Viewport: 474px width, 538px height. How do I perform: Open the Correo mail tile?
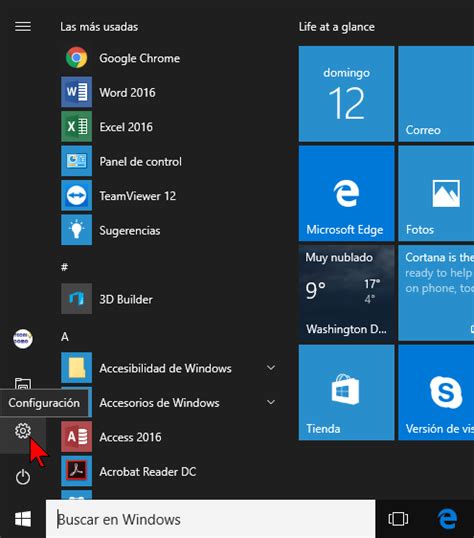point(436,94)
